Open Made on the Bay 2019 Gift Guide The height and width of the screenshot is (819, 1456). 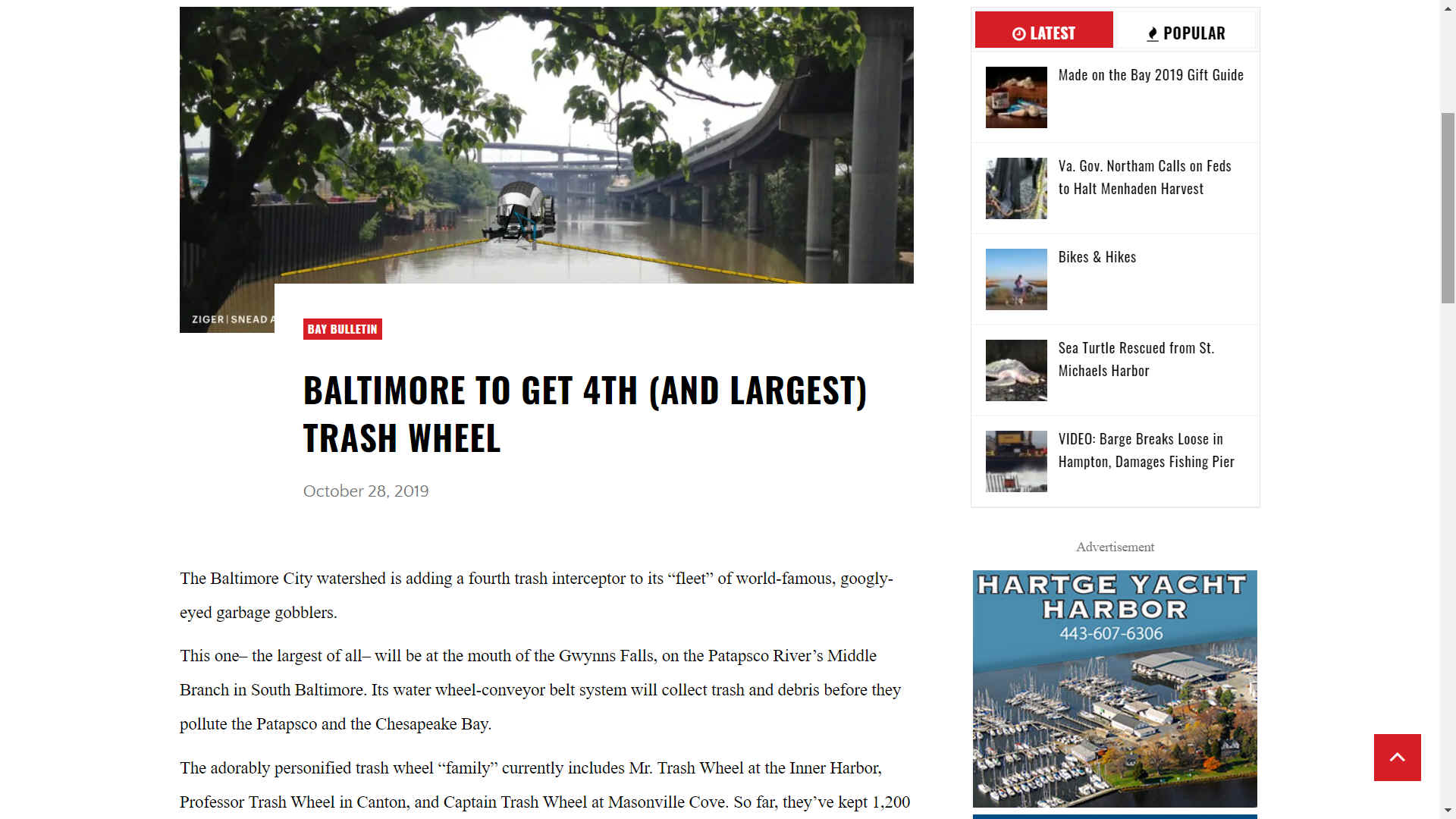(x=1150, y=75)
